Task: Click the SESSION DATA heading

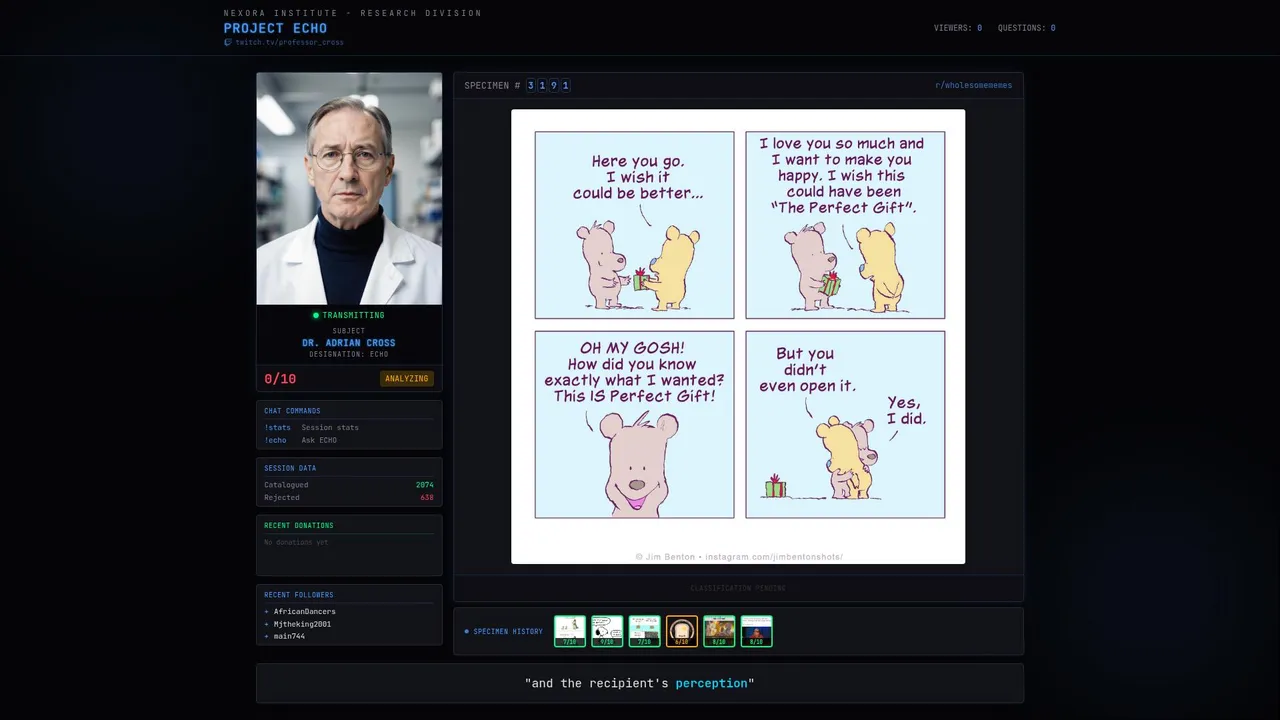Action: point(290,468)
